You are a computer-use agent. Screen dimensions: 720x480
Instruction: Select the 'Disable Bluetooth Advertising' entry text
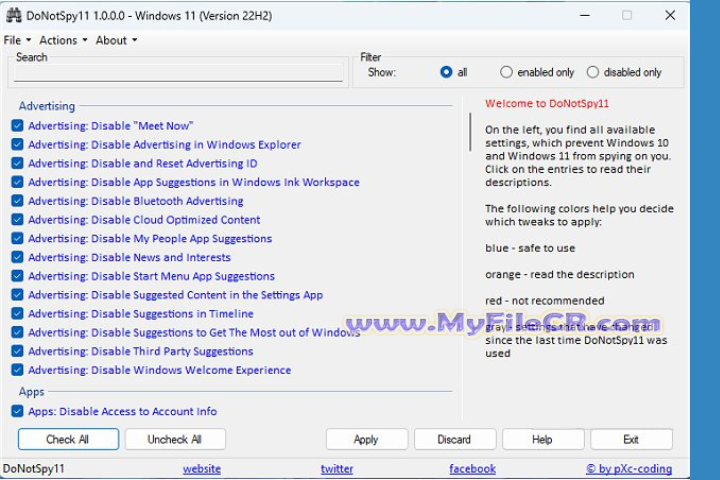(136, 201)
